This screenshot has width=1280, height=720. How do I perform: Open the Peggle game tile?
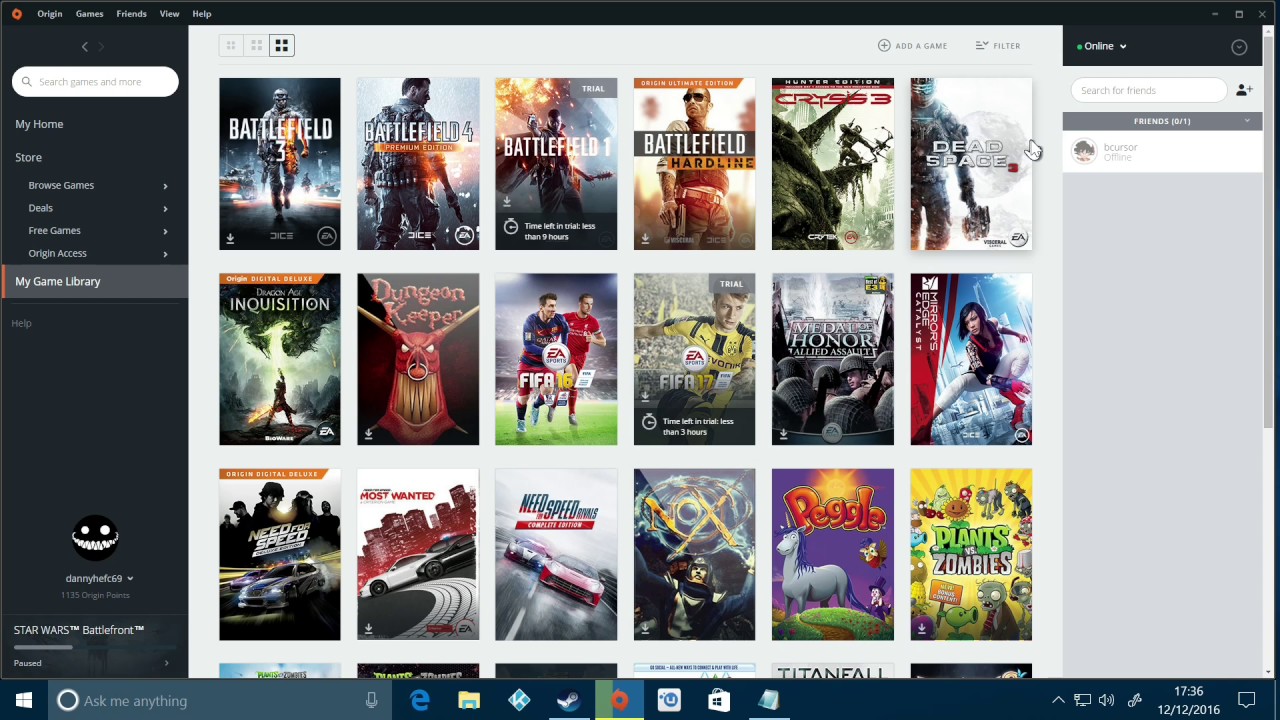[833, 555]
